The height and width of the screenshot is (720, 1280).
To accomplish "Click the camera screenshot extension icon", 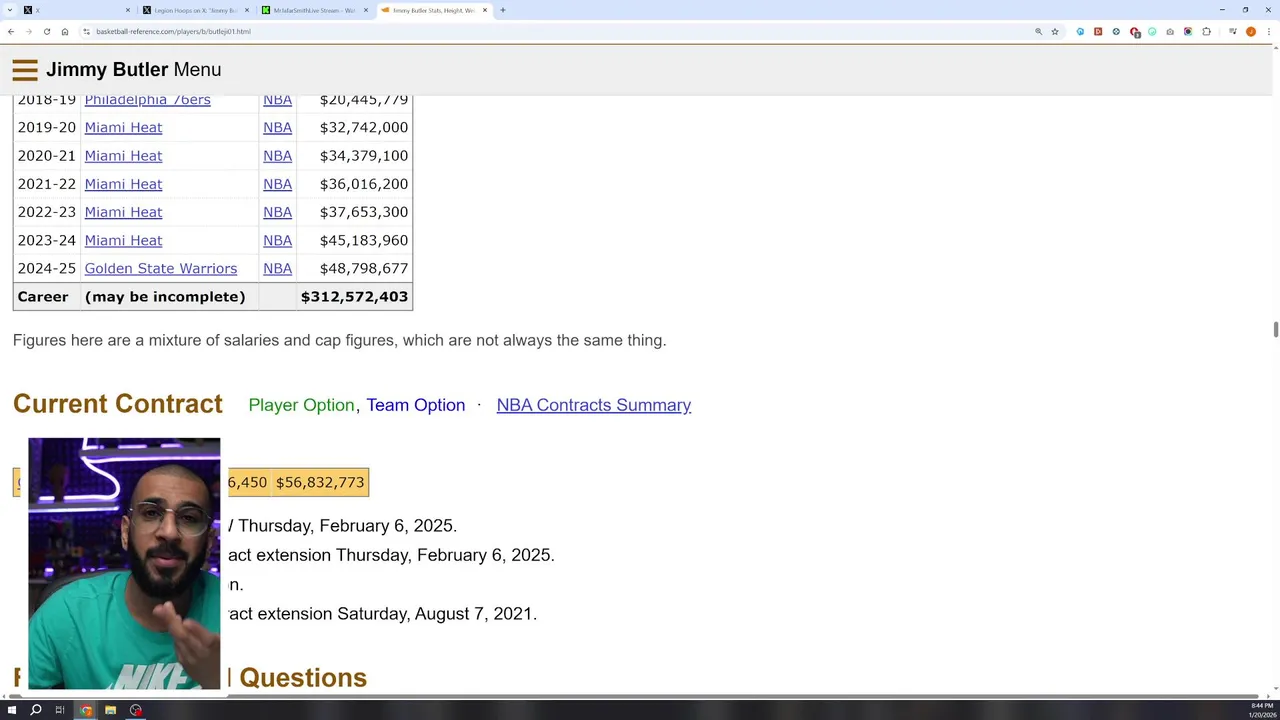I will tap(1170, 32).
